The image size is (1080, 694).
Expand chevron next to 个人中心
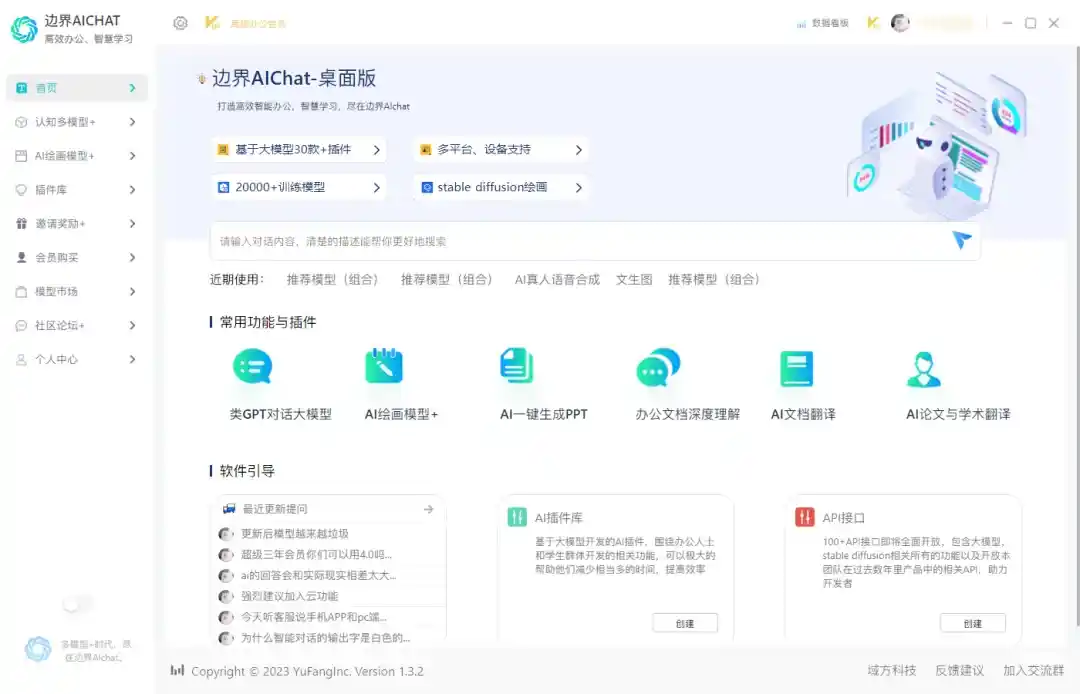(x=132, y=359)
